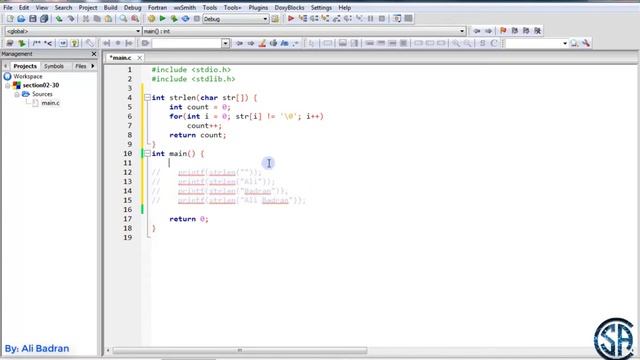Click the debugger Run to cursor icon
The height and width of the screenshot is (360, 640).
pyautogui.click(x=303, y=19)
